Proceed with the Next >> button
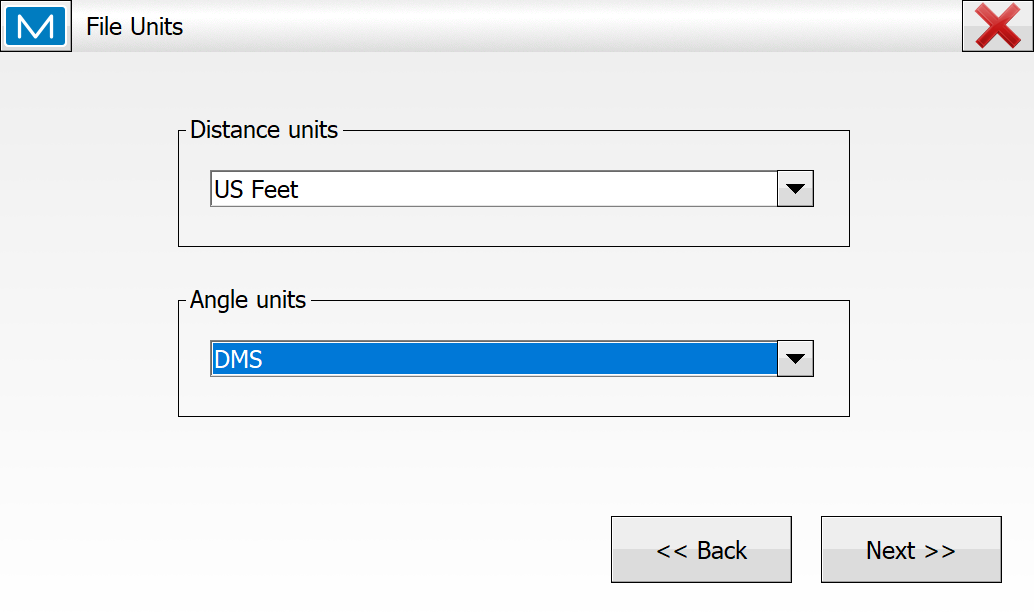This screenshot has width=1034, height=612. click(911, 550)
